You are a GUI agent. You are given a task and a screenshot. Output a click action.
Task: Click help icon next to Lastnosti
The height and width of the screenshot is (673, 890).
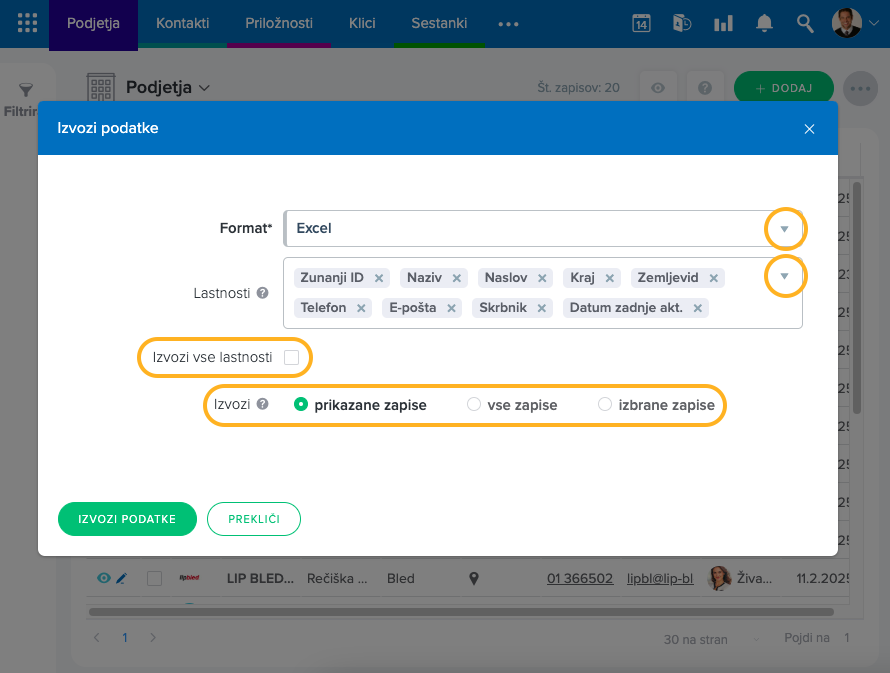coord(262,294)
